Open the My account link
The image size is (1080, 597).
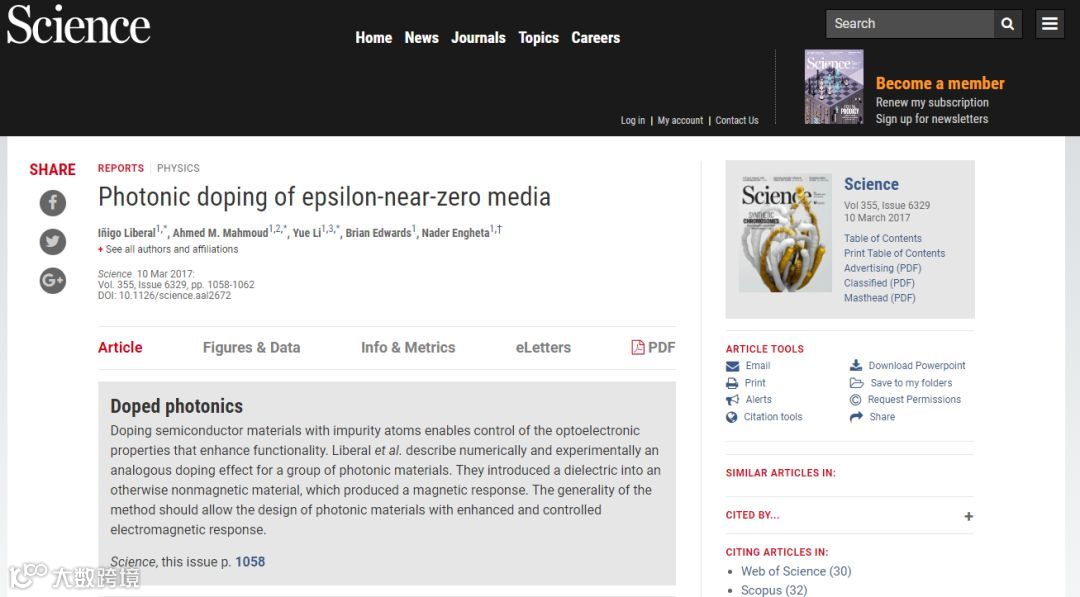pos(680,121)
